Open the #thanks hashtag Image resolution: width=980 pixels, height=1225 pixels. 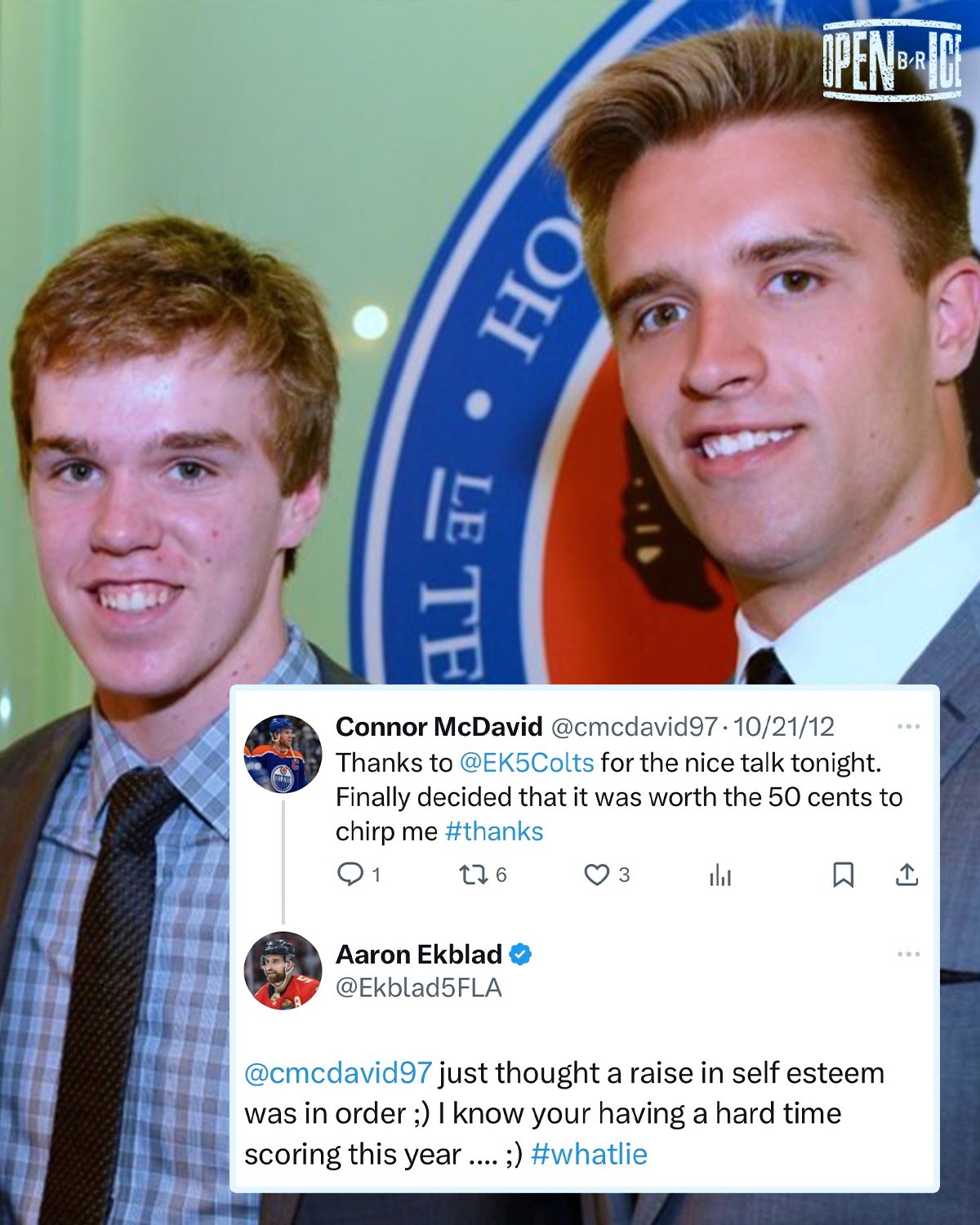pyautogui.click(x=494, y=831)
